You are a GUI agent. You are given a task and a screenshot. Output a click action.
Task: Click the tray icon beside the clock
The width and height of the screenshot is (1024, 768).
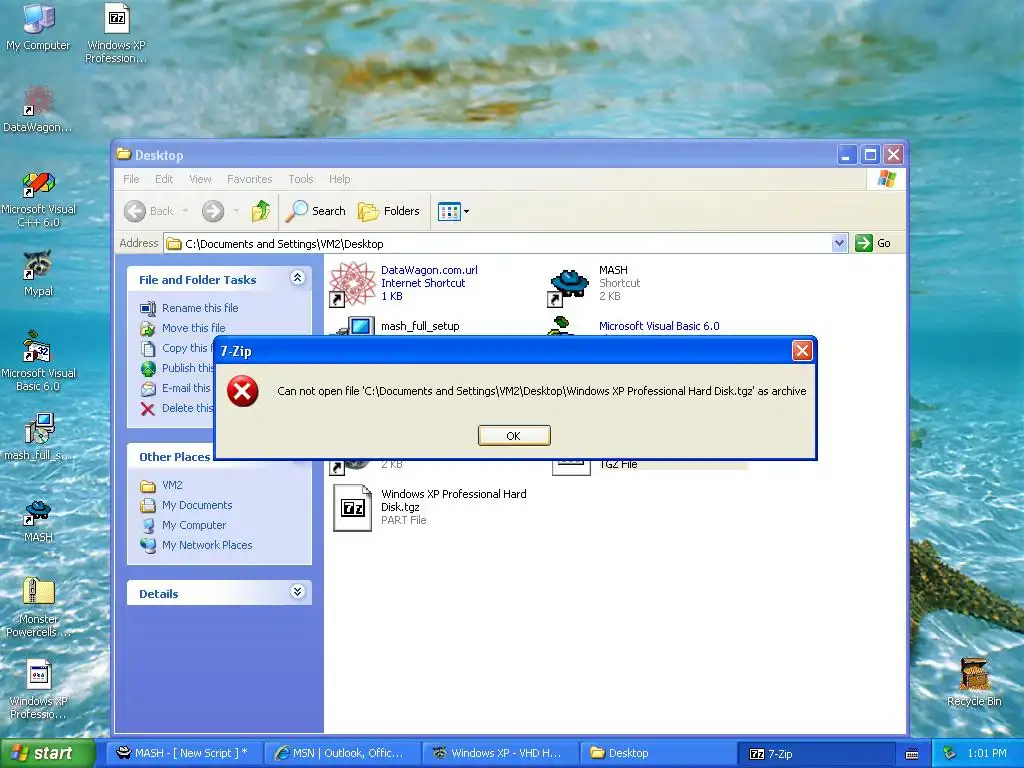950,754
